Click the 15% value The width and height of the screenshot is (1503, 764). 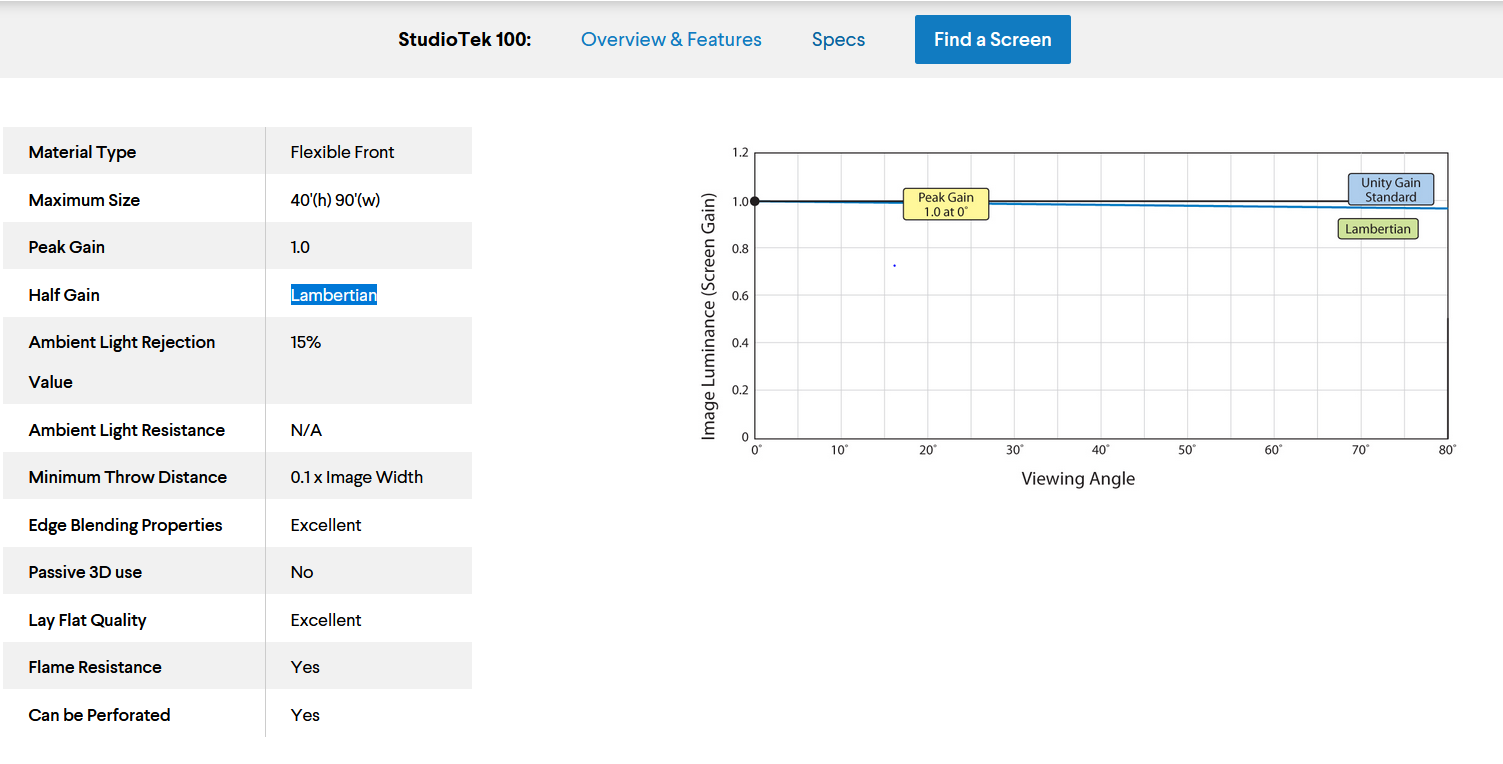[x=306, y=342]
